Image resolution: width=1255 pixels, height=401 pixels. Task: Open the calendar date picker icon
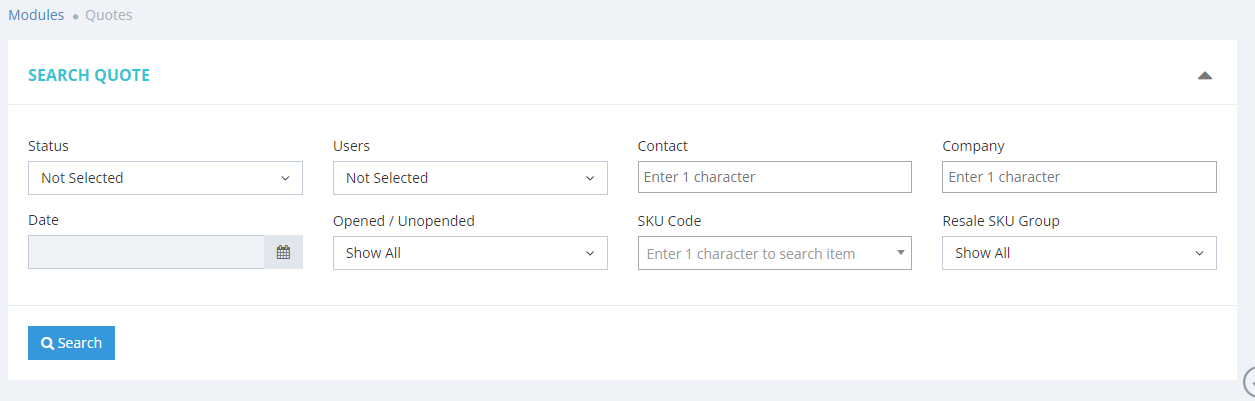click(283, 253)
